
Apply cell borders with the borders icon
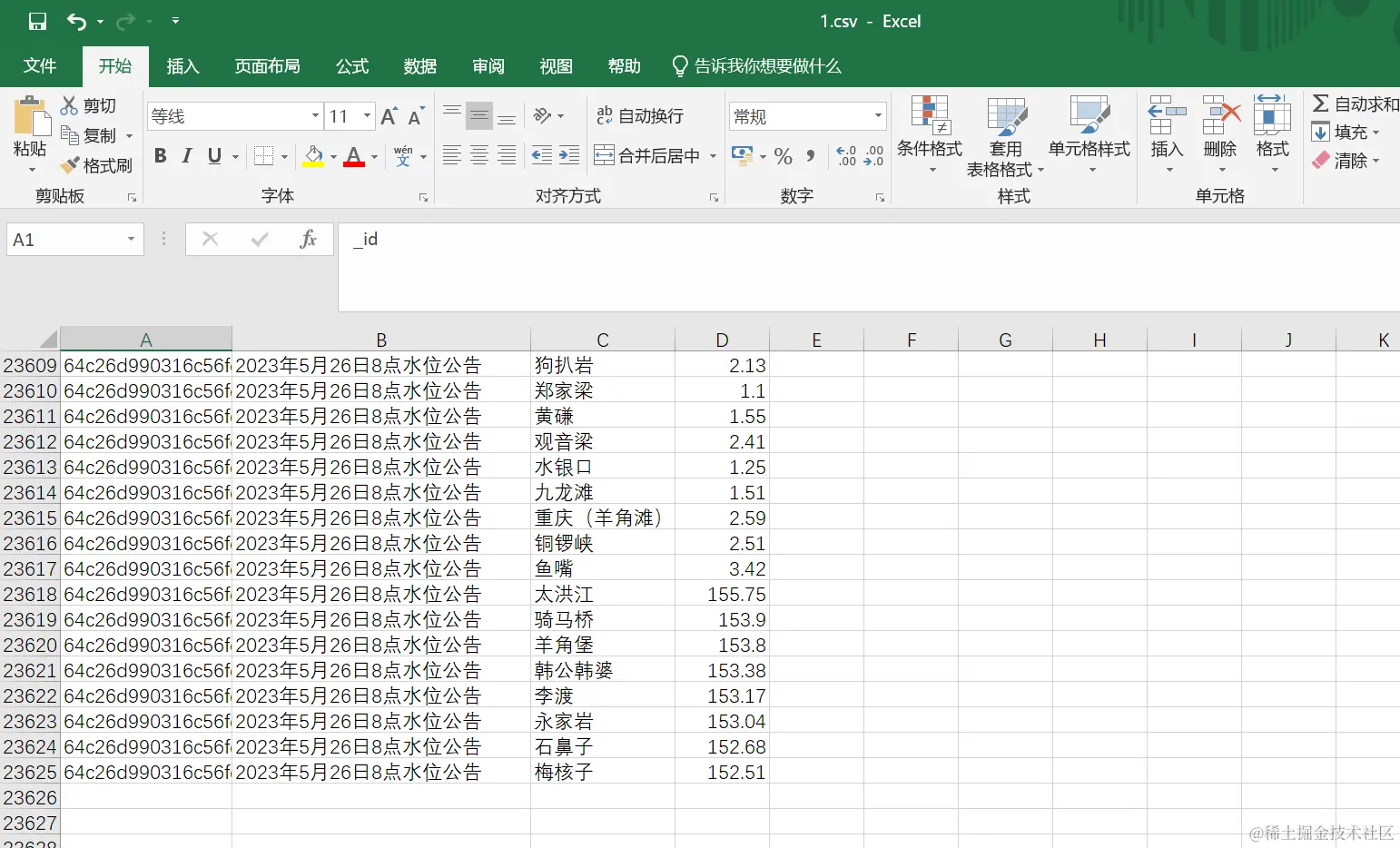[x=264, y=156]
